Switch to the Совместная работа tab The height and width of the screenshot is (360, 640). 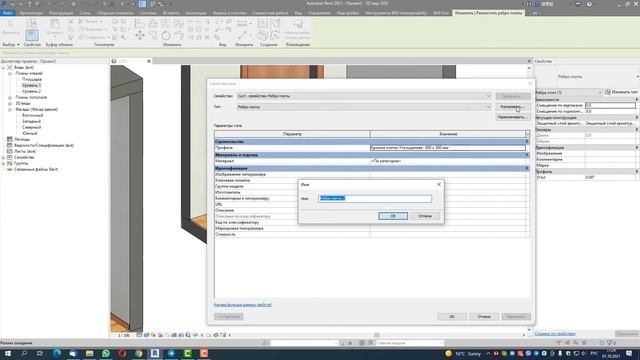270,13
